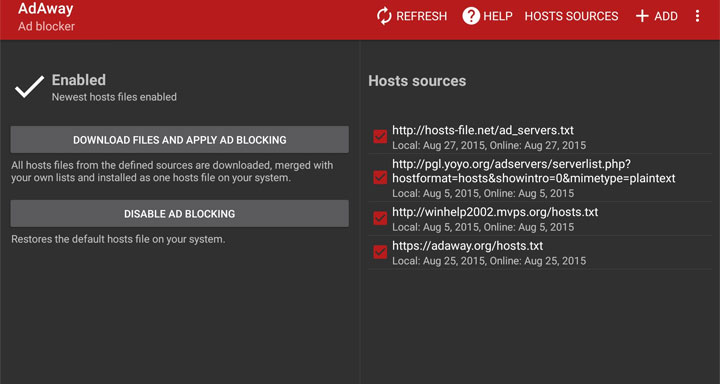Click 'All hosts files from the defined sources' description

pos(172,171)
